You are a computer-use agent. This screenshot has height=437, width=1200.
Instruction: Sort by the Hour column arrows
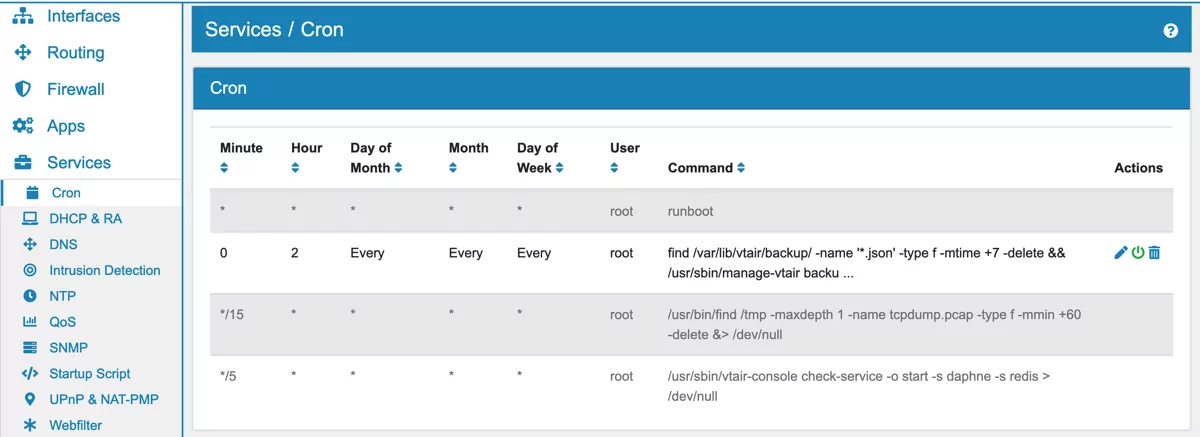[x=295, y=168]
